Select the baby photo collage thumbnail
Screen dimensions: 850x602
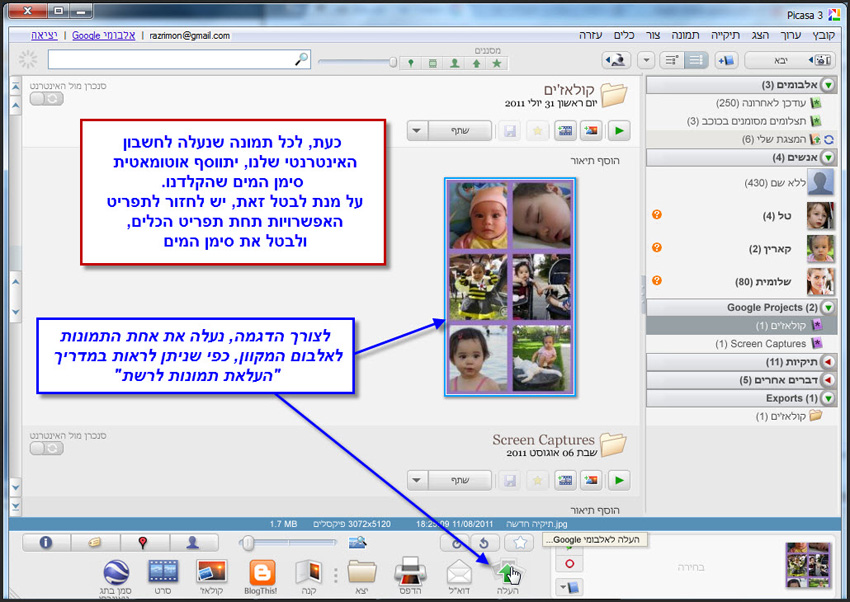click(x=510, y=287)
